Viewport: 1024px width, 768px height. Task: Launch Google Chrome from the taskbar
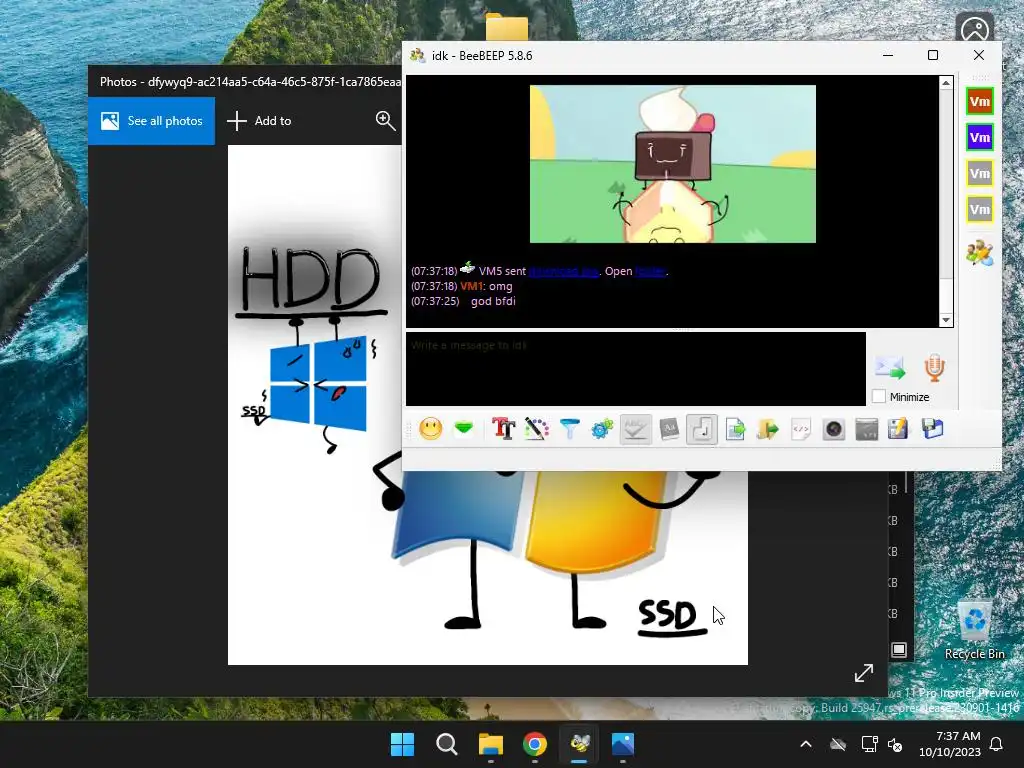(535, 744)
